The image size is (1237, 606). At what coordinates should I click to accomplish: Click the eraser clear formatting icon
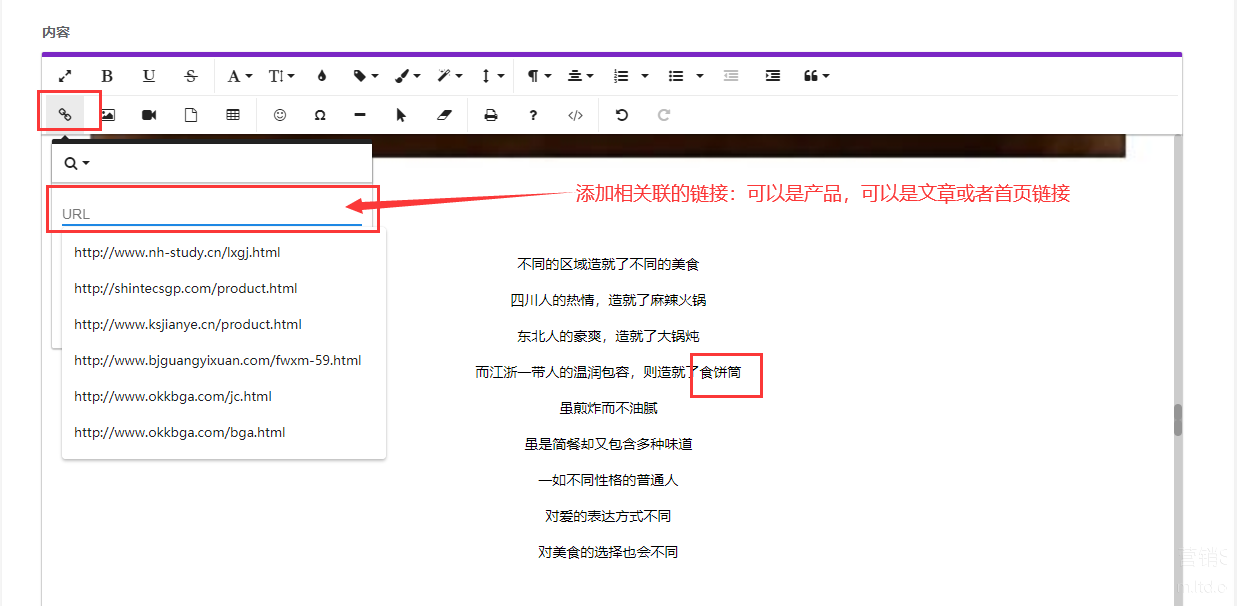pos(445,115)
